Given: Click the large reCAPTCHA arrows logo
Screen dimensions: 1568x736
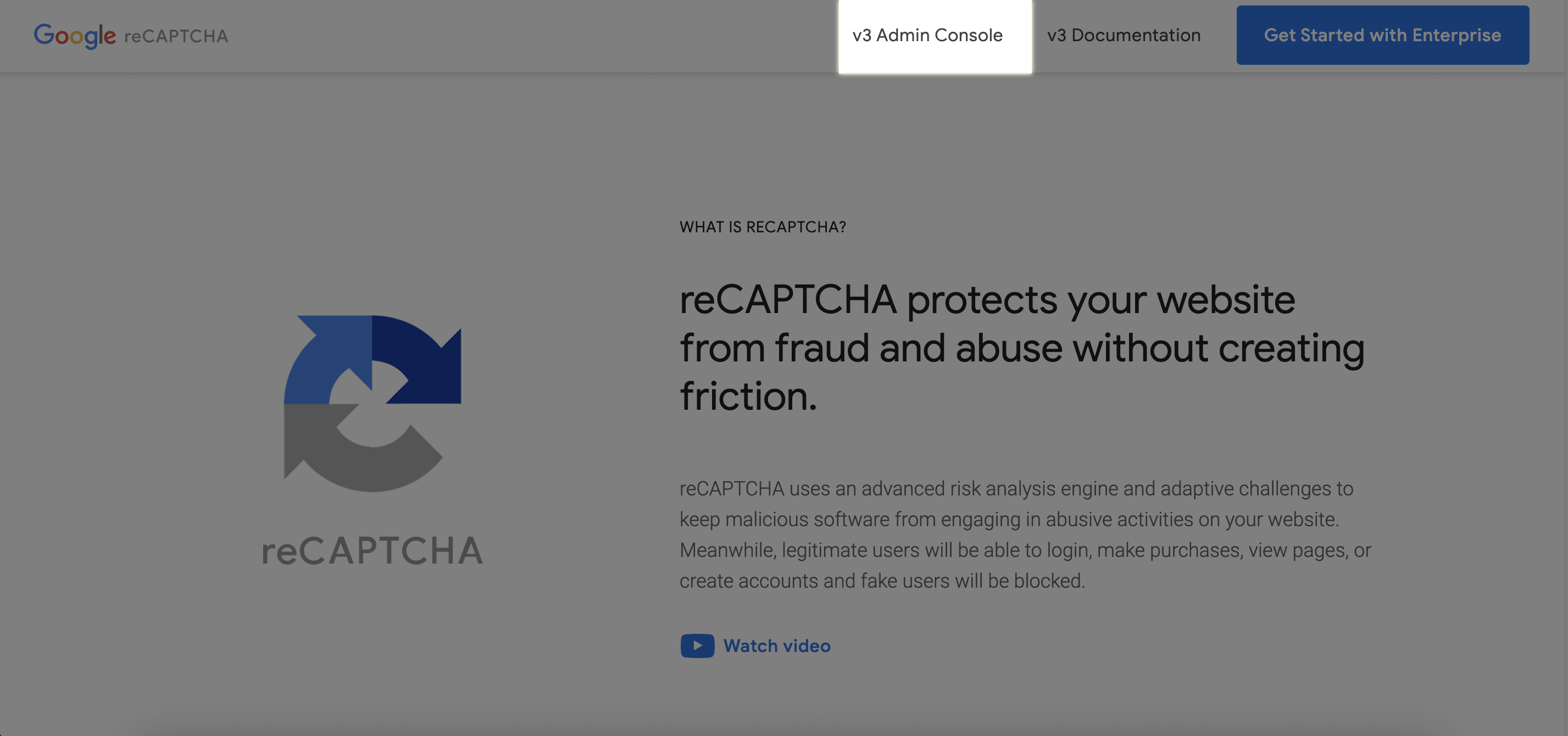Looking at the screenshot, I should [372, 403].
